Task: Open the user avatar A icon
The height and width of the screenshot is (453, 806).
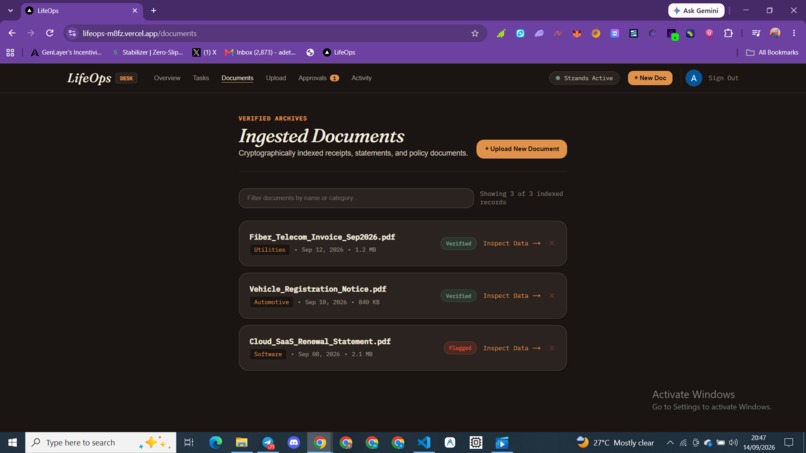Action: (693, 78)
